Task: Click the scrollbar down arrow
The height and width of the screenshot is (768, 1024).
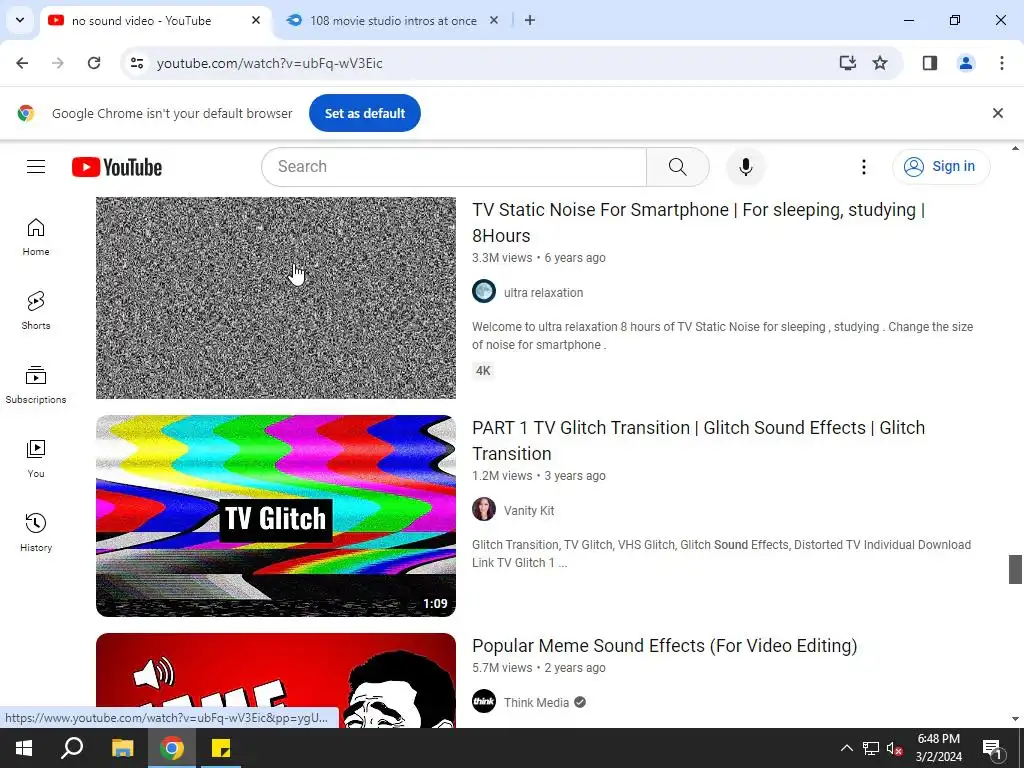Action: pos(1015,719)
